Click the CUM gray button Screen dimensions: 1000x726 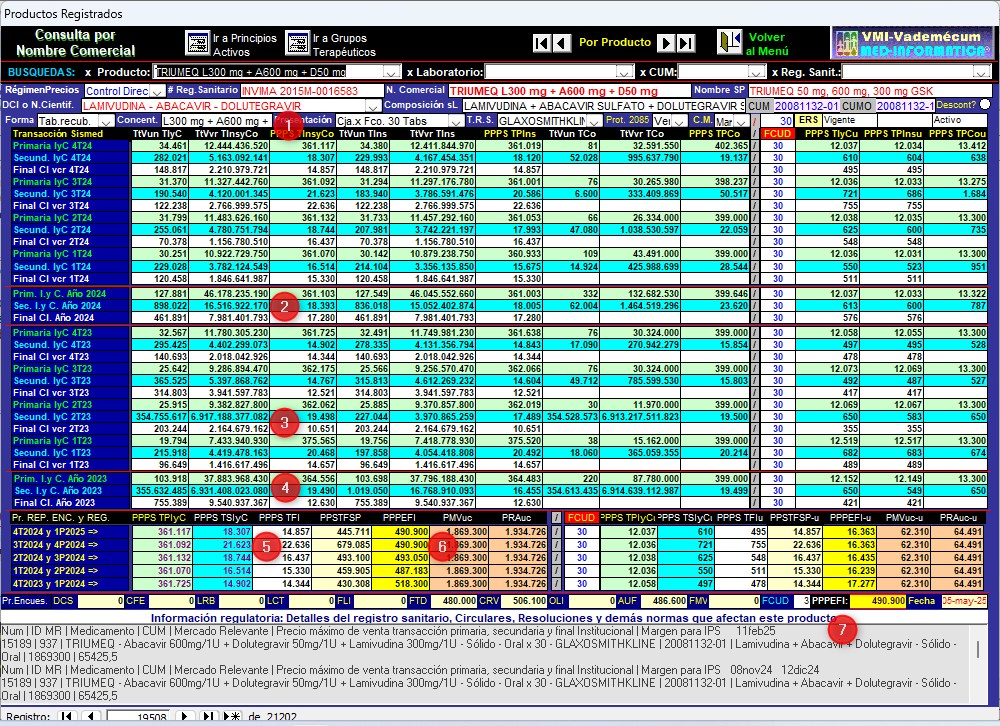coord(759,105)
